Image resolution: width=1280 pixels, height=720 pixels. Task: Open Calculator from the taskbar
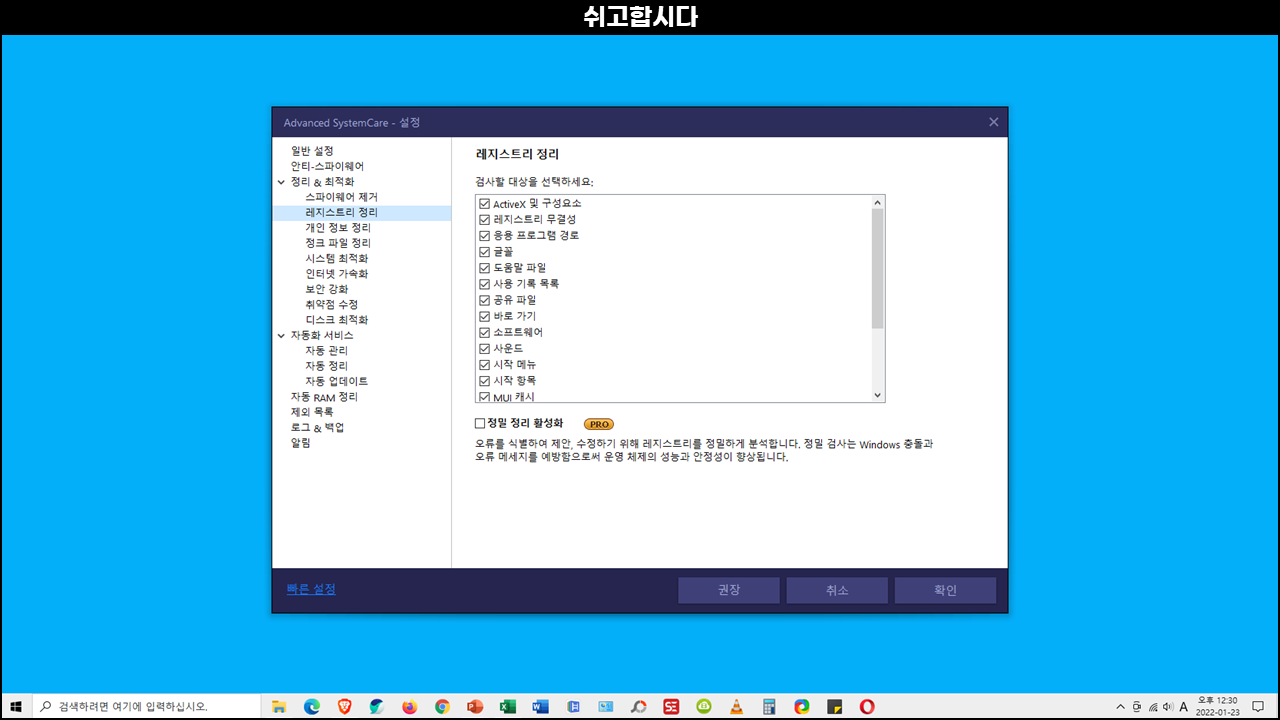769,706
